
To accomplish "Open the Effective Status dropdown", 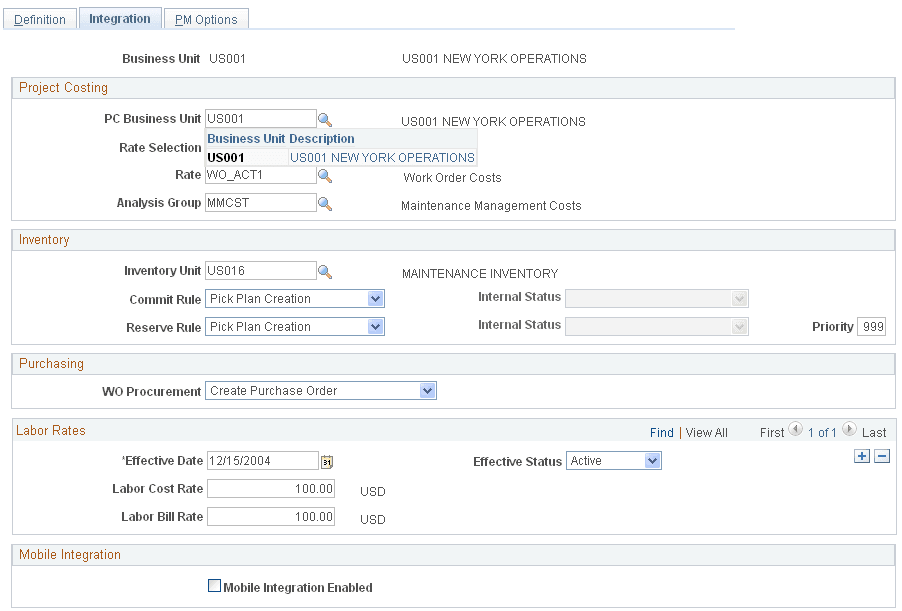I will click(648, 460).
